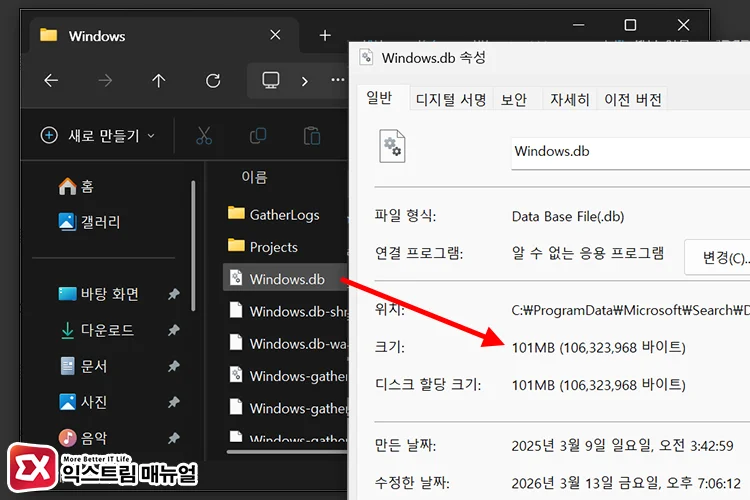
Task: Open a new Explorer tab with plus button
Action: pyautogui.click(x=325, y=35)
